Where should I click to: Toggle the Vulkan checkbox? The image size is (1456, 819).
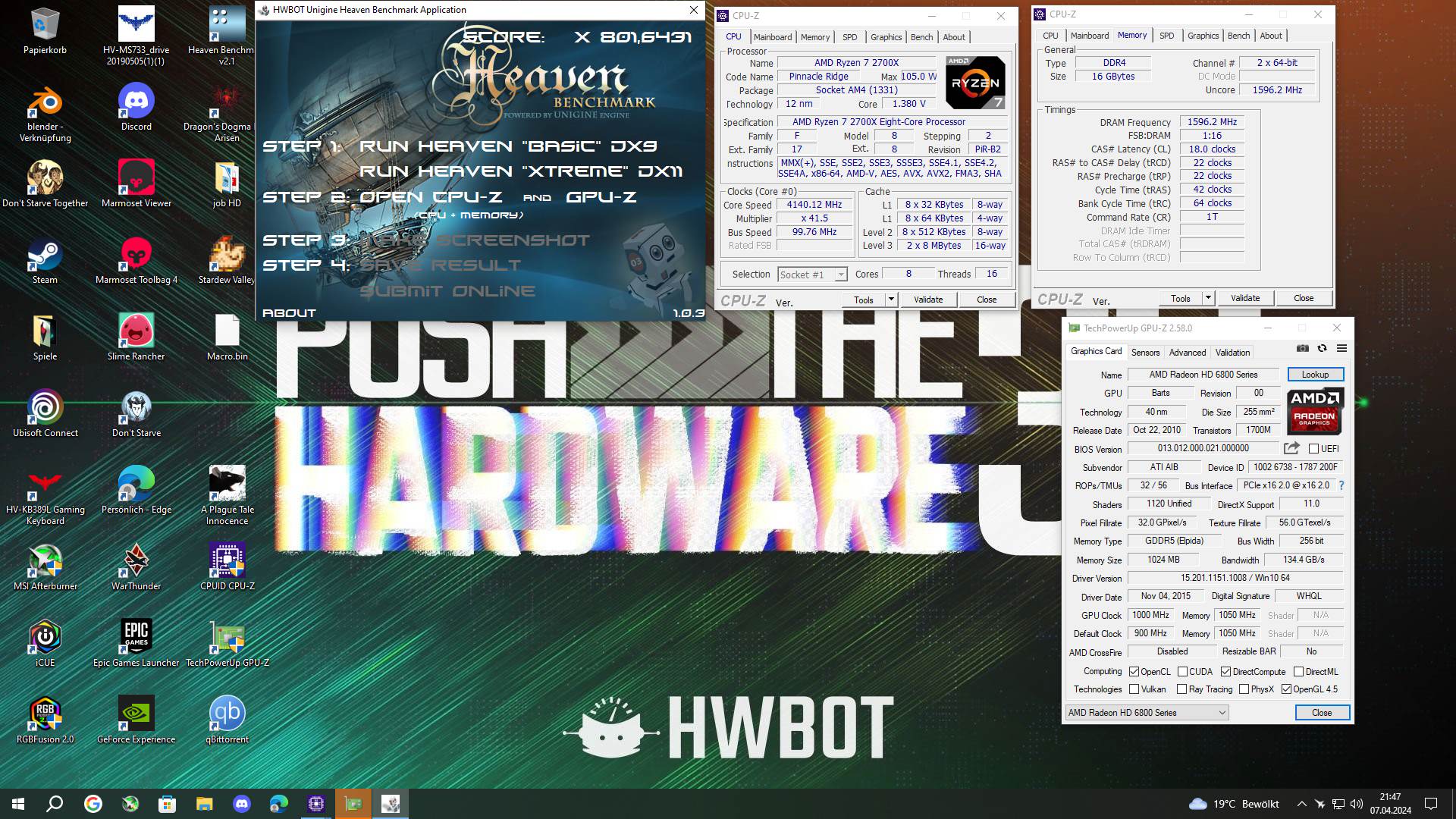(1134, 689)
